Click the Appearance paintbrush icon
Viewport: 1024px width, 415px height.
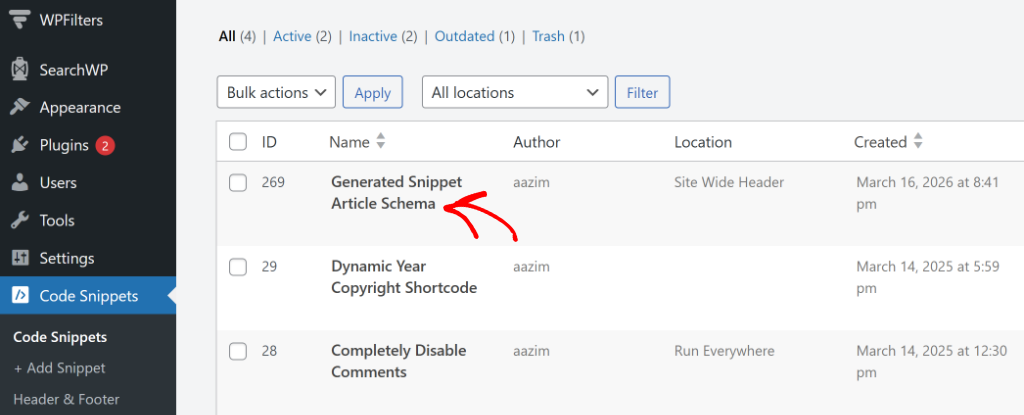click(20, 107)
